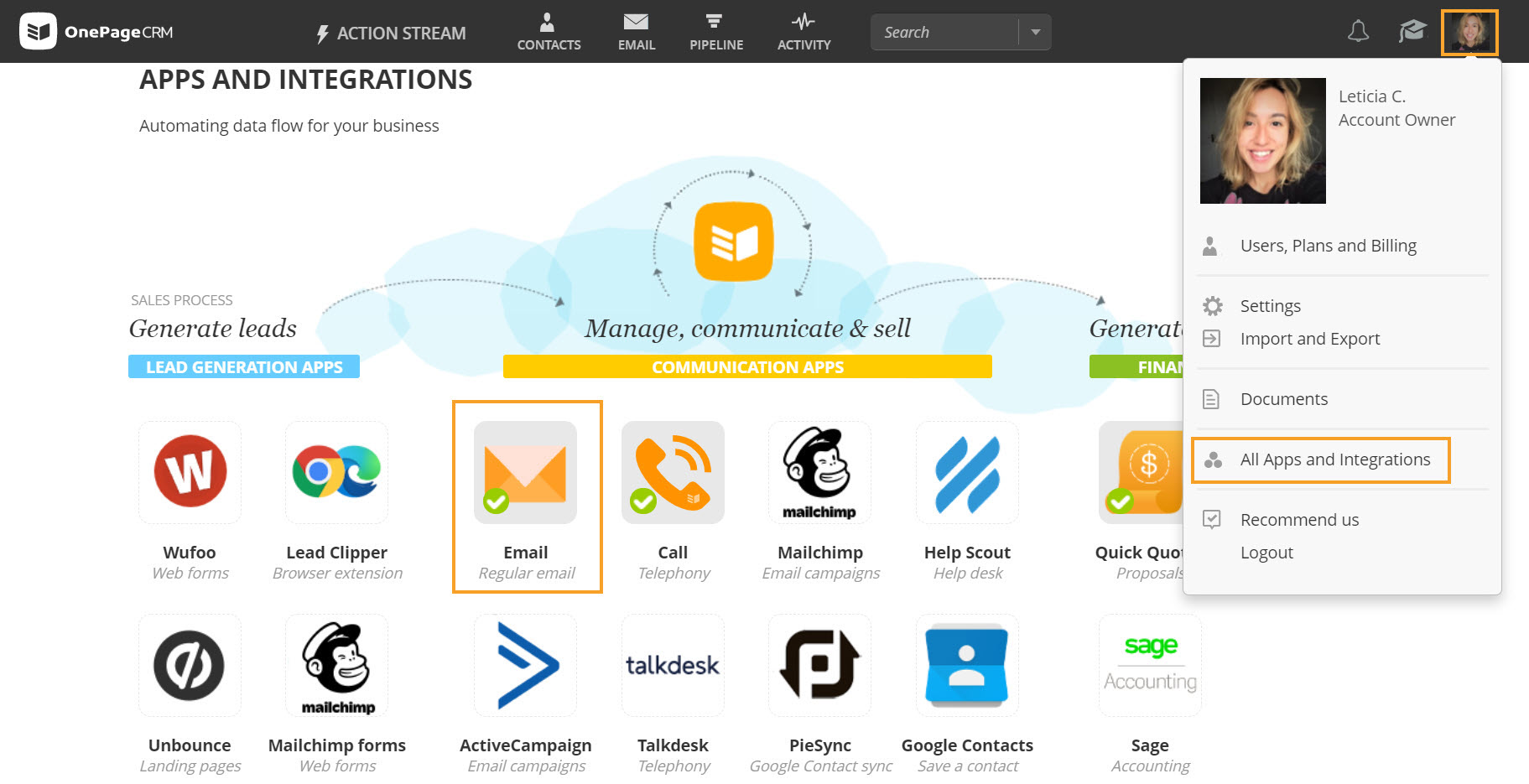Open the Sage Accounting app
Image resolution: width=1529 pixels, height=784 pixels.
pyautogui.click(x=1150, y=665)
